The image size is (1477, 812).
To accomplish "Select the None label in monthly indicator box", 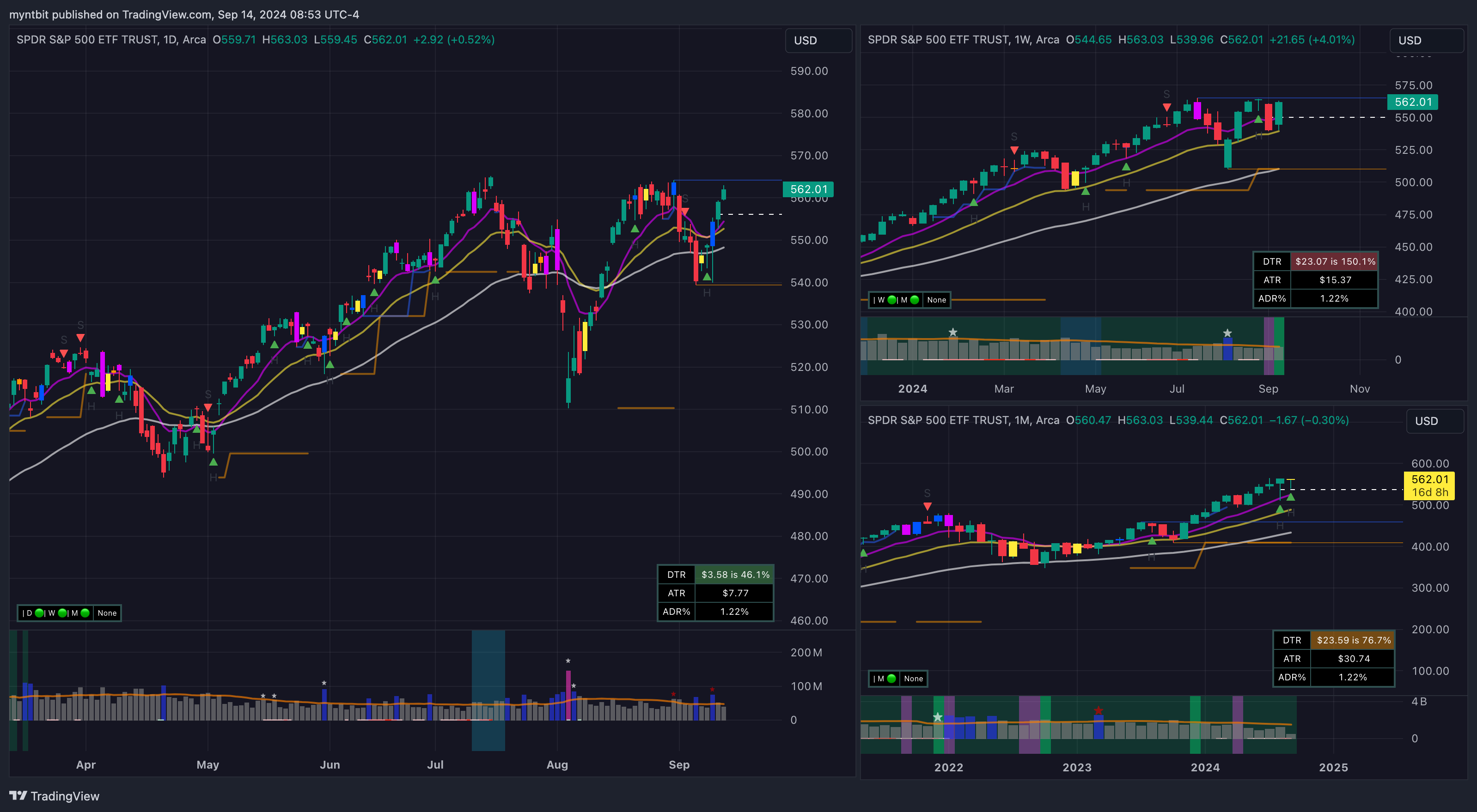I will coord(913,679).
